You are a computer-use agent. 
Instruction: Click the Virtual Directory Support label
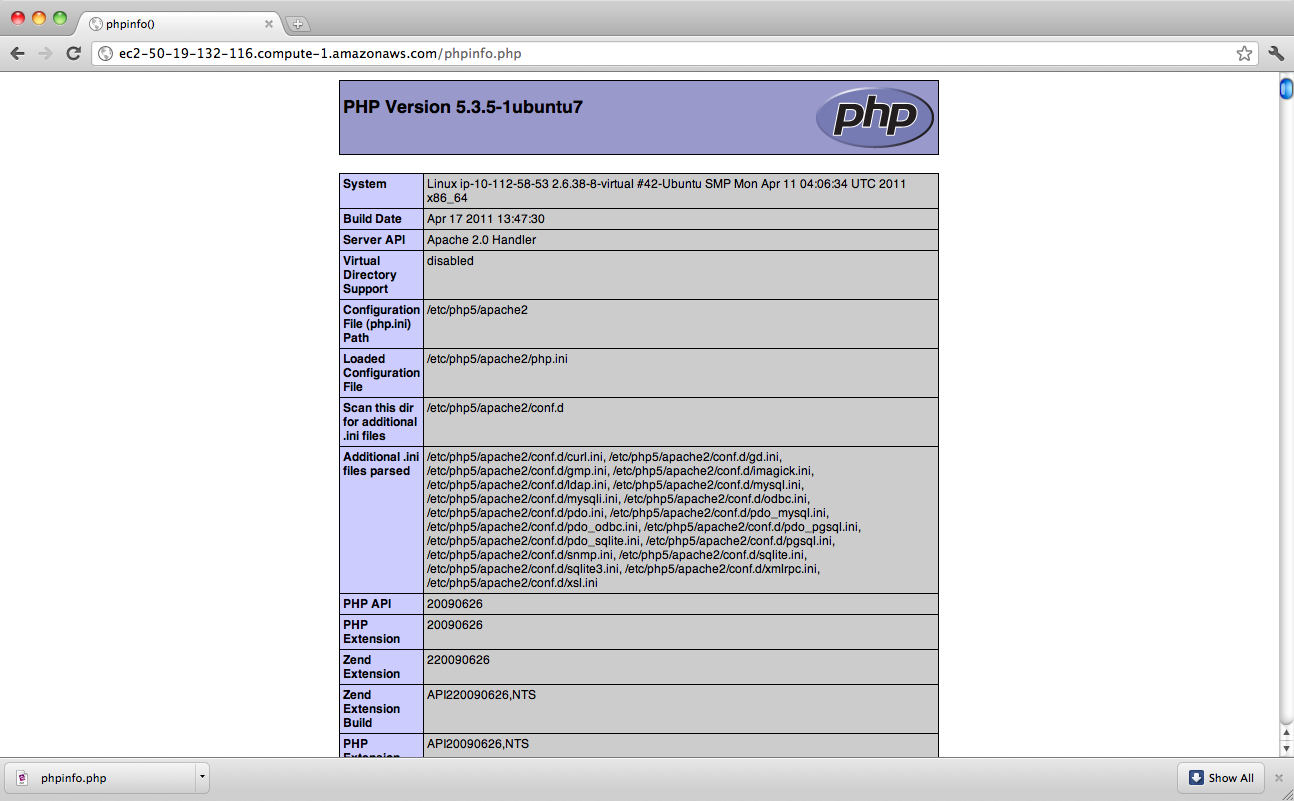pos(370,275)
